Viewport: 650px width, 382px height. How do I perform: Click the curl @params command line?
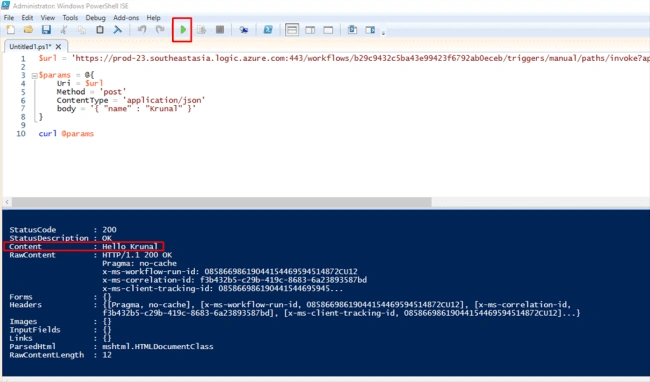tap(66, 134)
